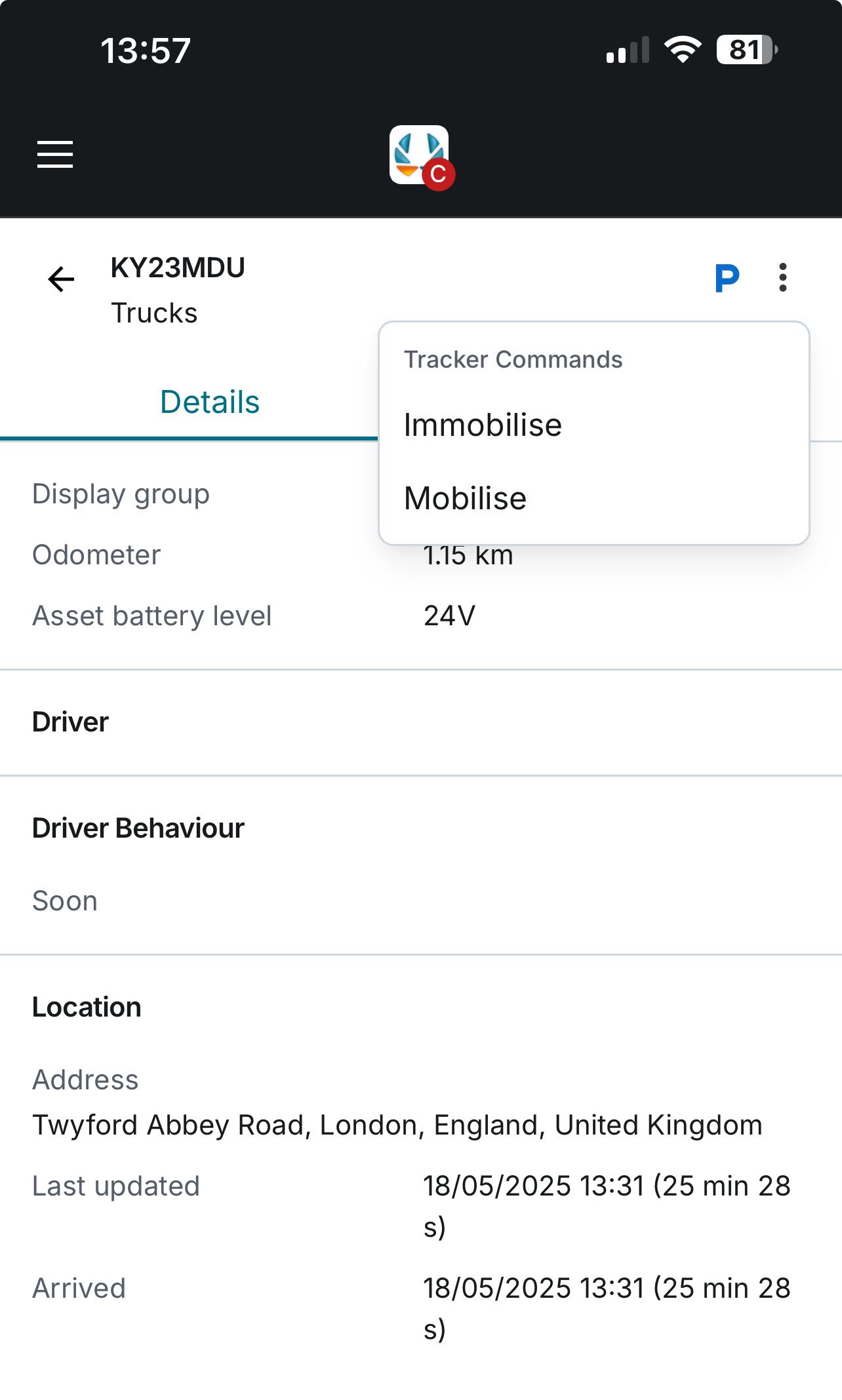Tap the red C badge on logo
842x1400 pixels.
click(439, 174)
